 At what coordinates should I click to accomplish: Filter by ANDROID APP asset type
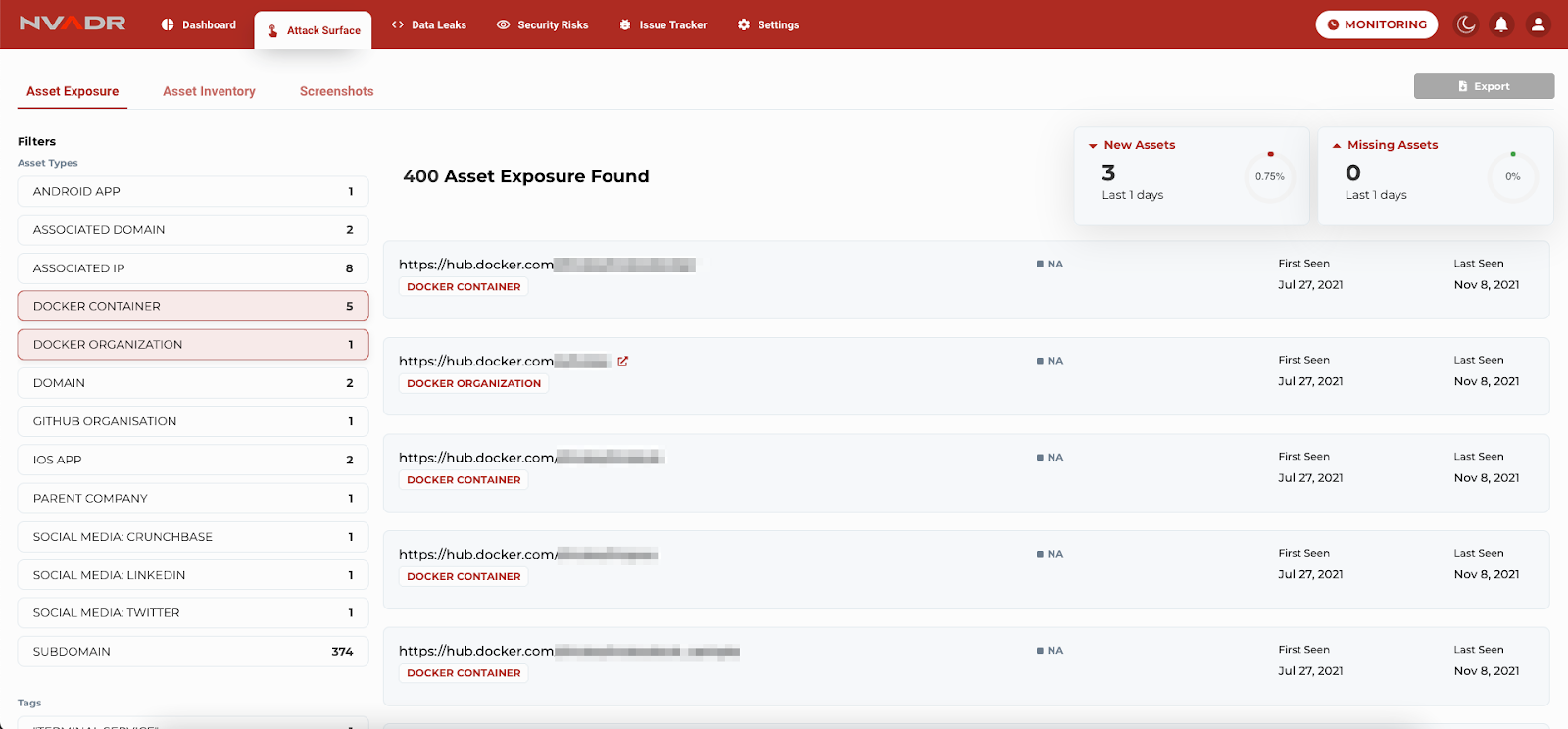(x=193, y=191)
